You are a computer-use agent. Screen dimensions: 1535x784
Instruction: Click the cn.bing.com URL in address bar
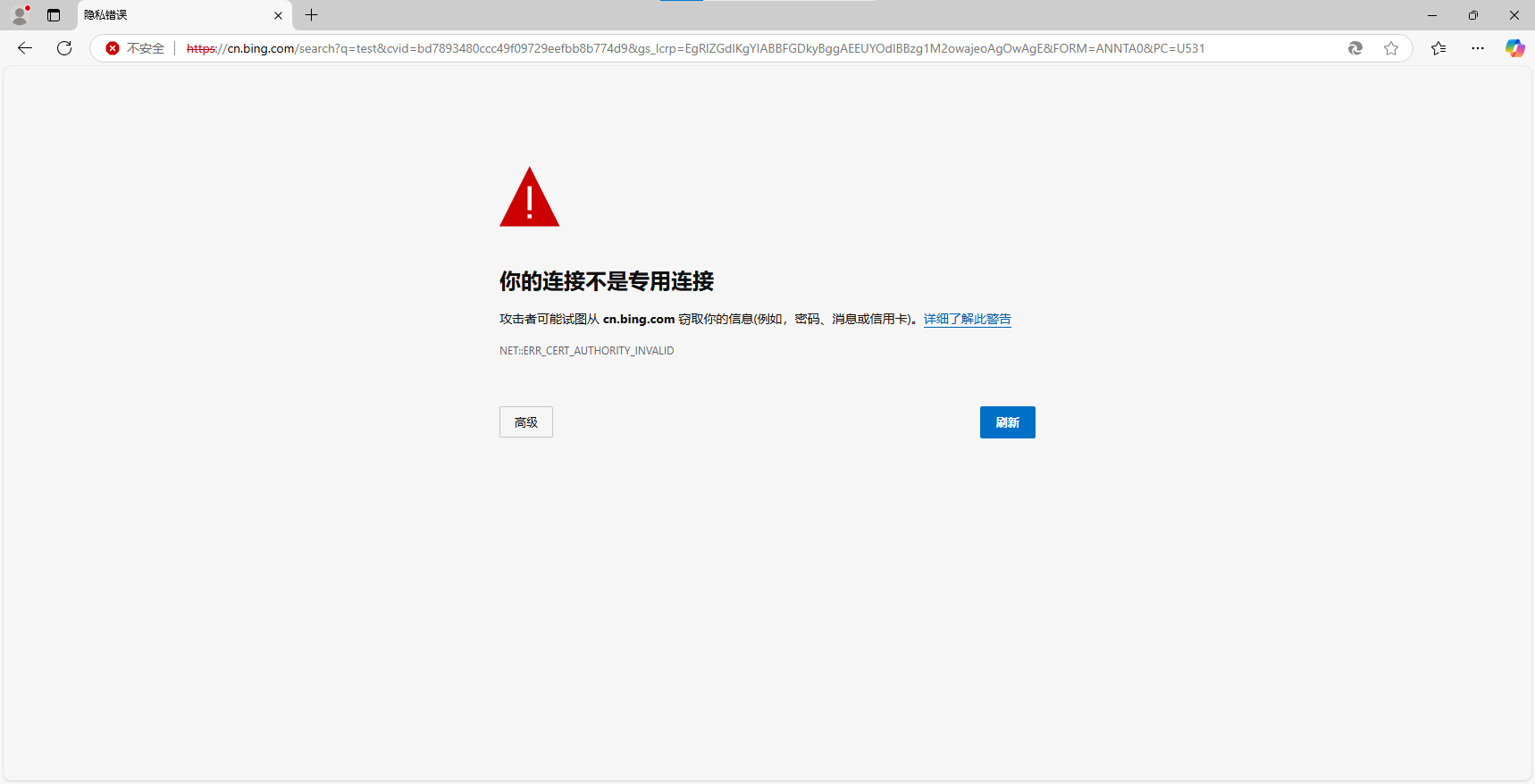click(695, 48)
